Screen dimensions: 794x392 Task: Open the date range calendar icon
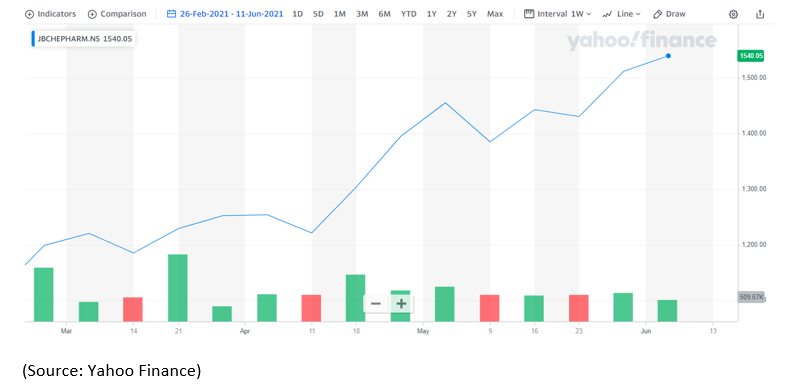click(x=171, y=14)
